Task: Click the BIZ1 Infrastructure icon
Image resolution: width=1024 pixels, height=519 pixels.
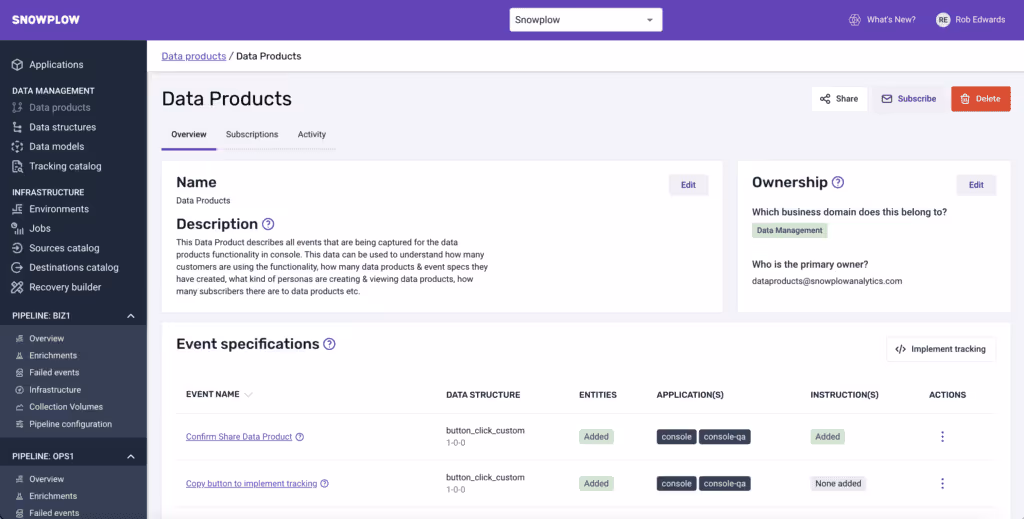Action: click(19, 390)
